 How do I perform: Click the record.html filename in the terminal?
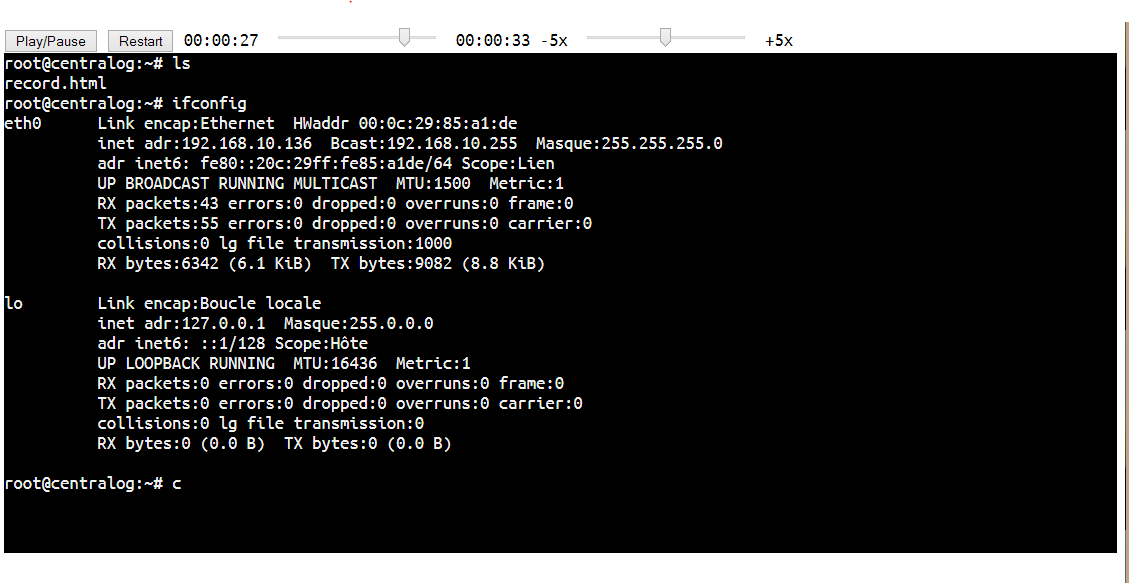coord(55,83)
